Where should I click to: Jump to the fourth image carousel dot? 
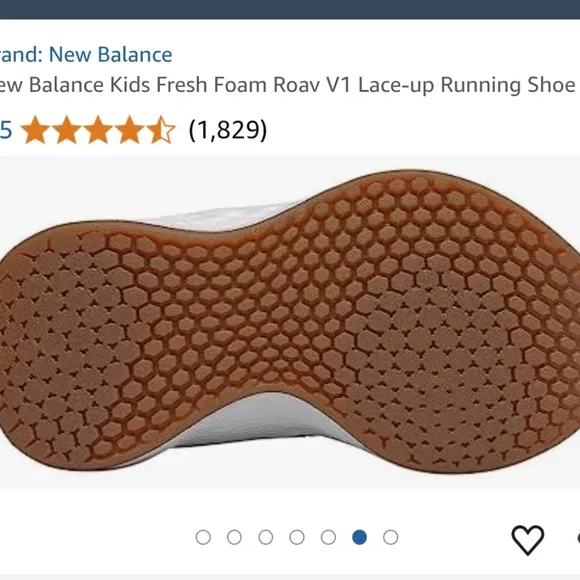point(297,537)
